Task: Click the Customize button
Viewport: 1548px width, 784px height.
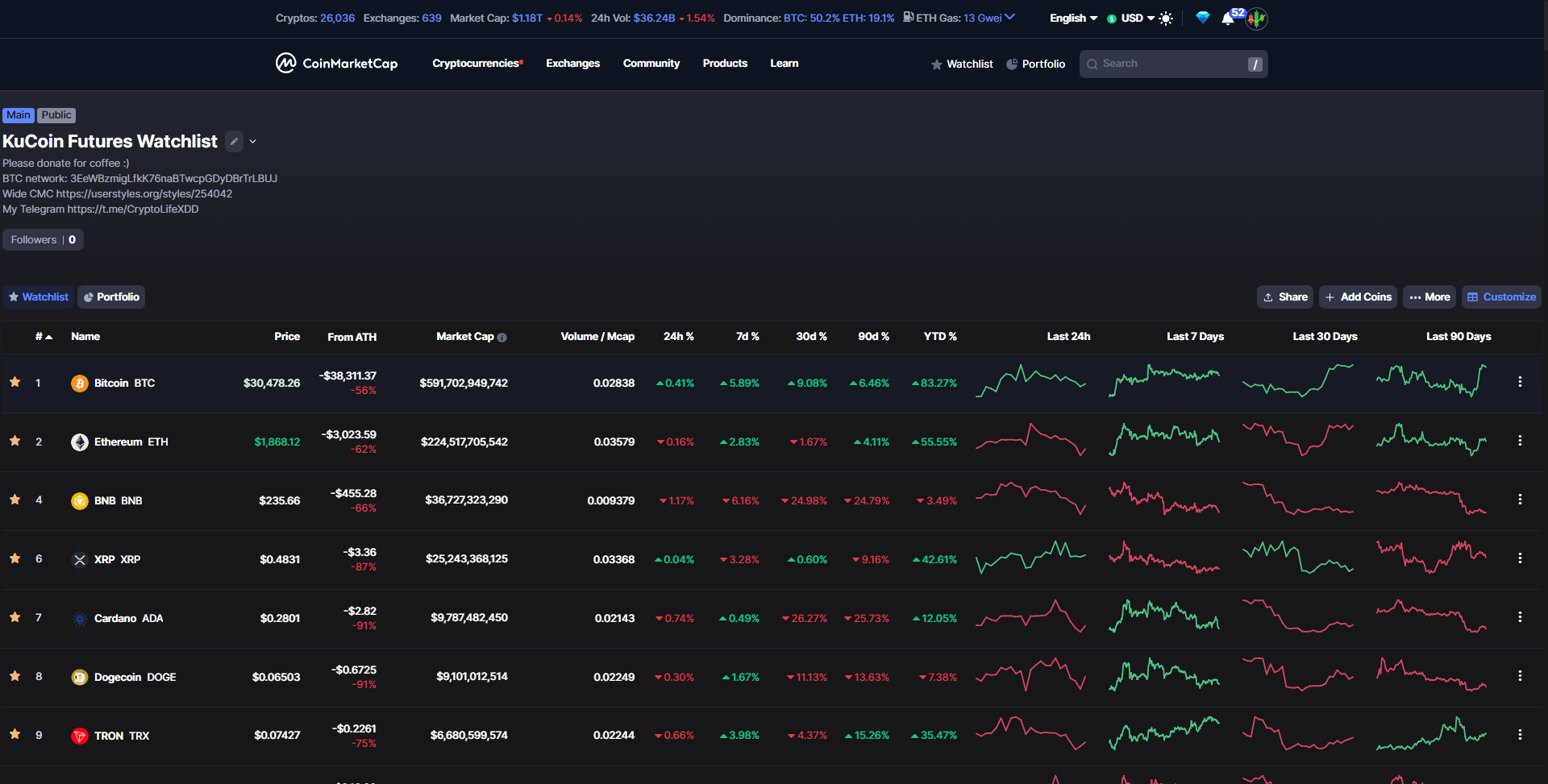Action: click(1501, 297)
